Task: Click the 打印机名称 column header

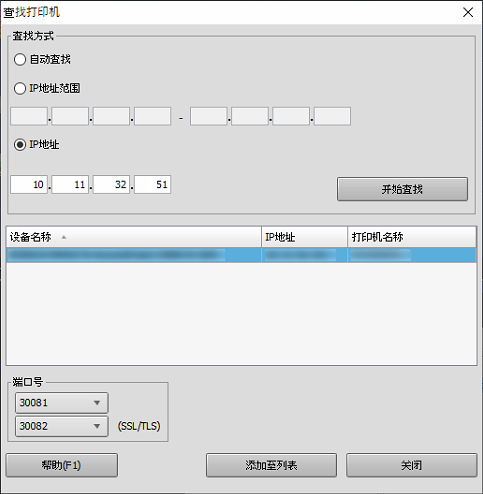Action: coord(412,237)
